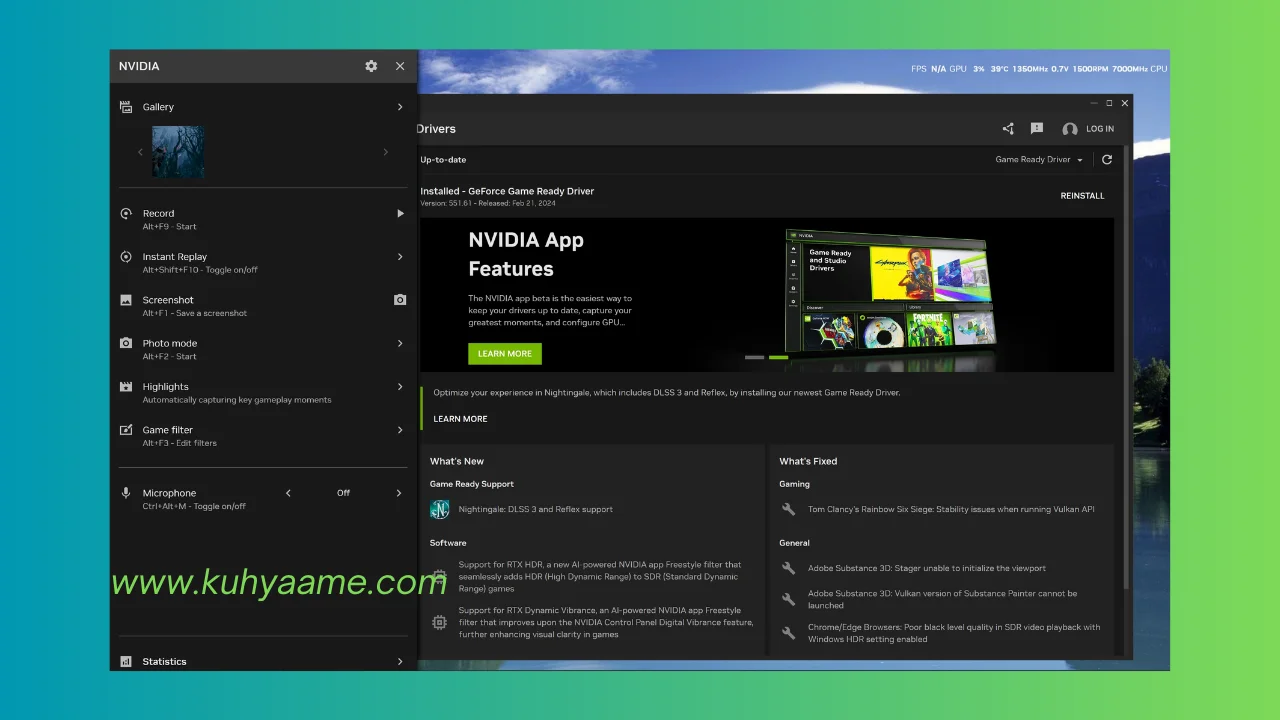Click the REINSTALL driver button
The height and width of the screenshot is (720, 1280).
point(1083,196)
